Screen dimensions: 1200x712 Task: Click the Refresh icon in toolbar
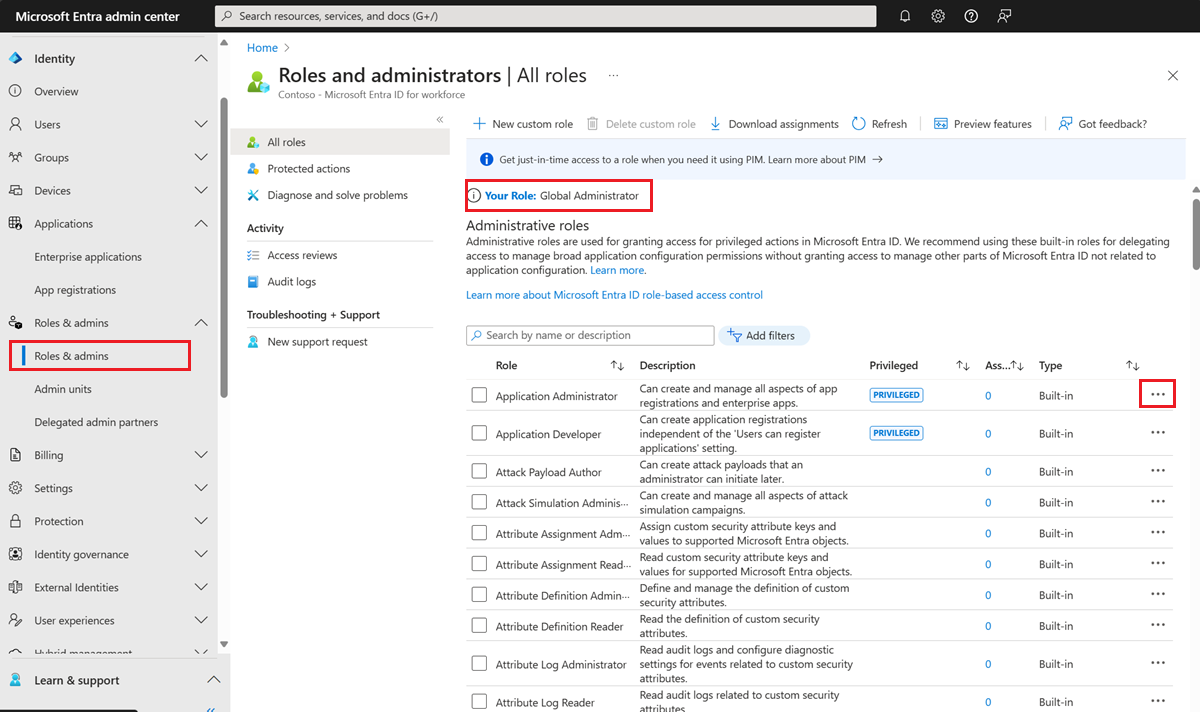pos(859,124)
